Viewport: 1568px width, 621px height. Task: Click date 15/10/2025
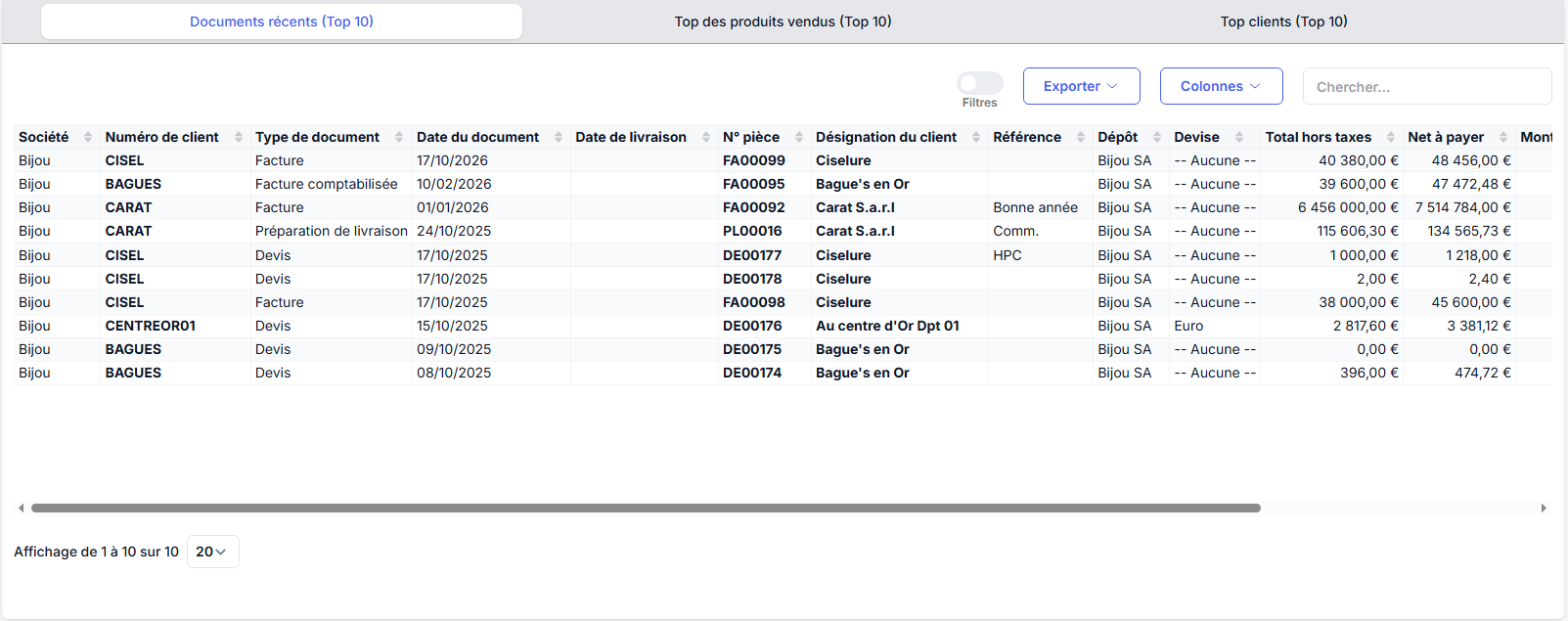click(452, 326)
